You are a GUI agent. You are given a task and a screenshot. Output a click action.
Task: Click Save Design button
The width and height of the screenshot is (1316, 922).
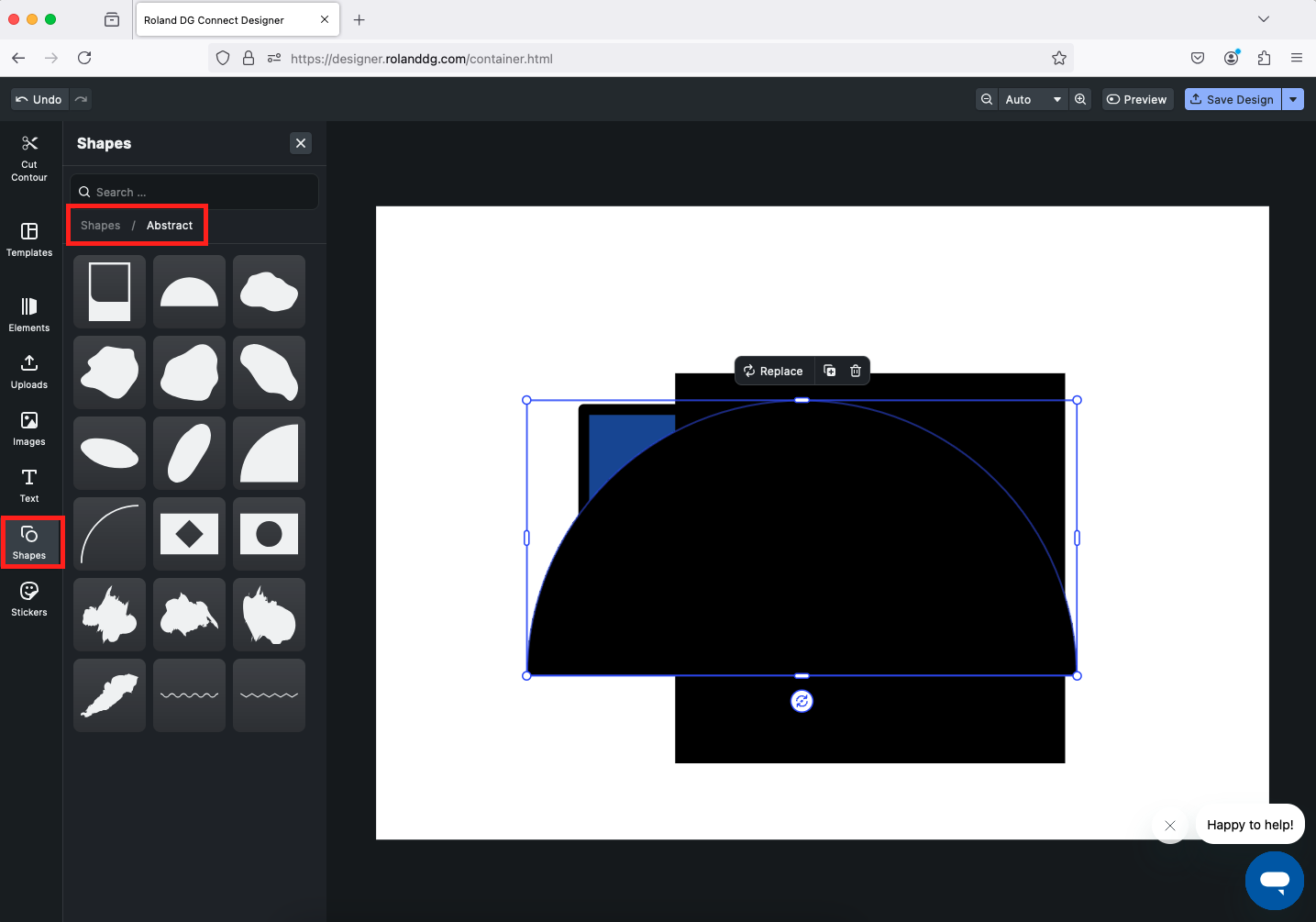coord(1232,99)
